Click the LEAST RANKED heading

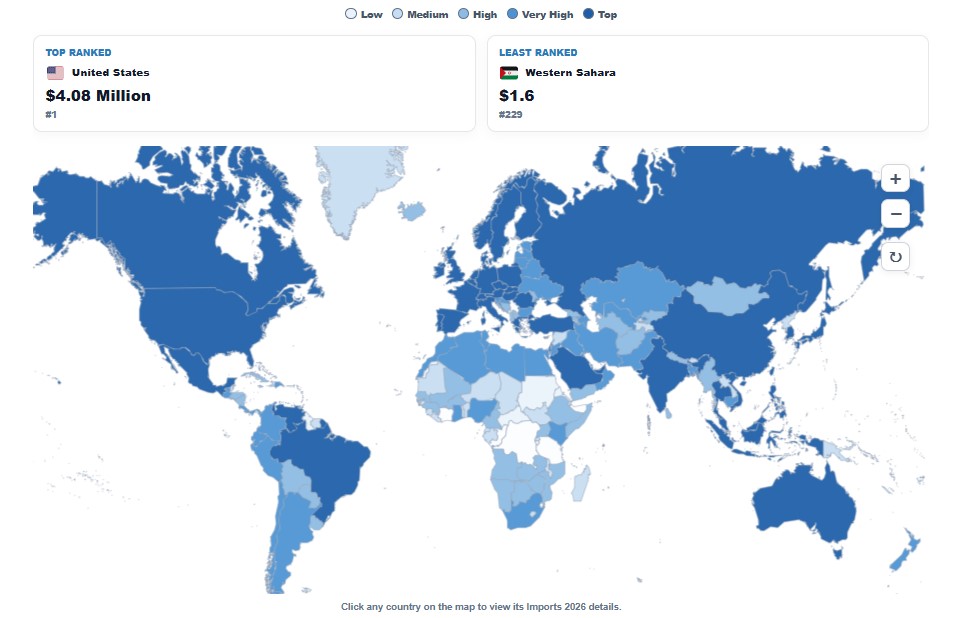pos(538,52)
